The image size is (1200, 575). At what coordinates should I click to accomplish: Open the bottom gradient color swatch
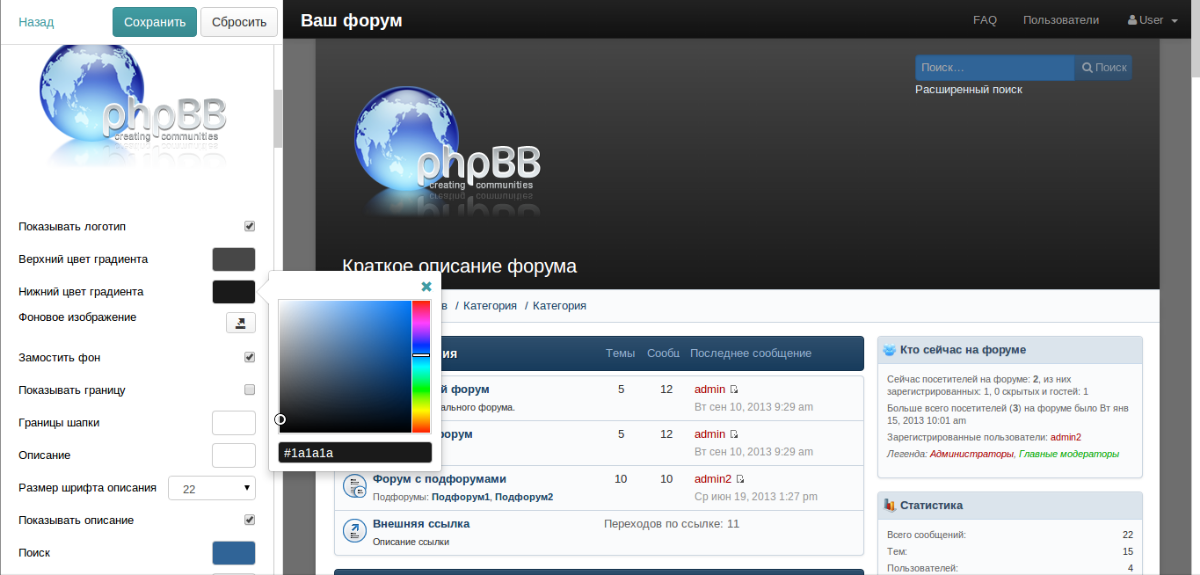coord(234,292)
